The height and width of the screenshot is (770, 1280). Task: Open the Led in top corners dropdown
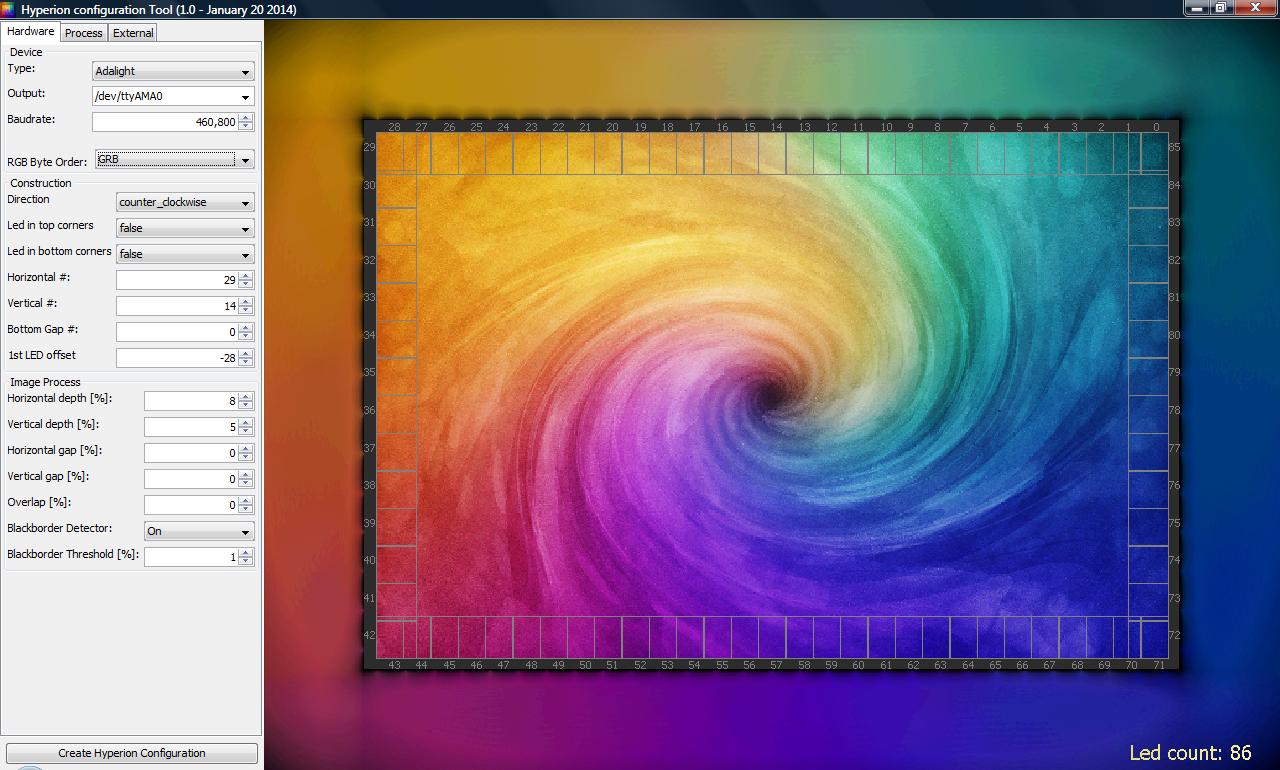pyautogui.click(x=185, y=228)
